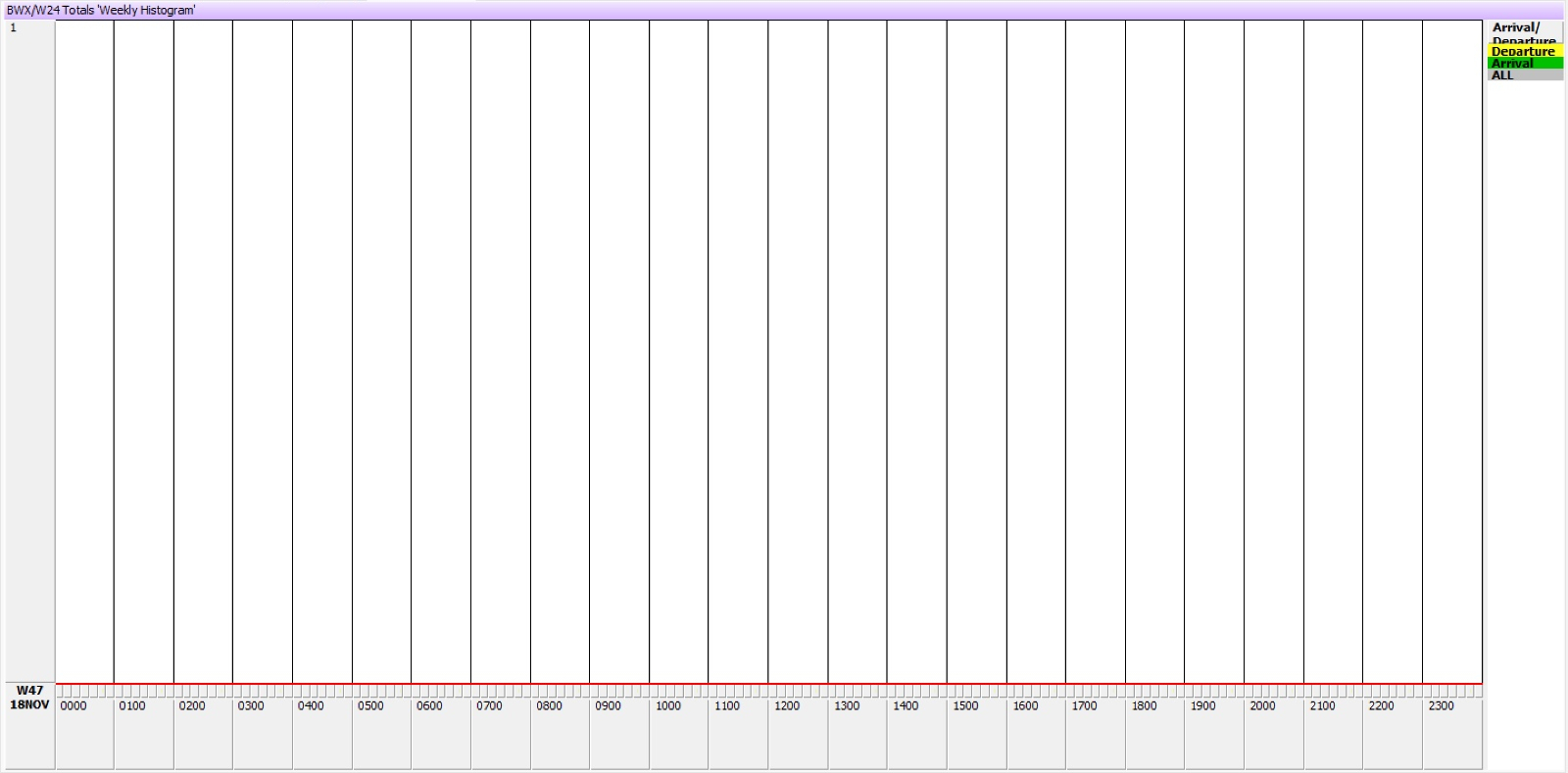The image size is (1568, 773).
Task: Click the y-axis value 1 label
Action: [14, 28]
